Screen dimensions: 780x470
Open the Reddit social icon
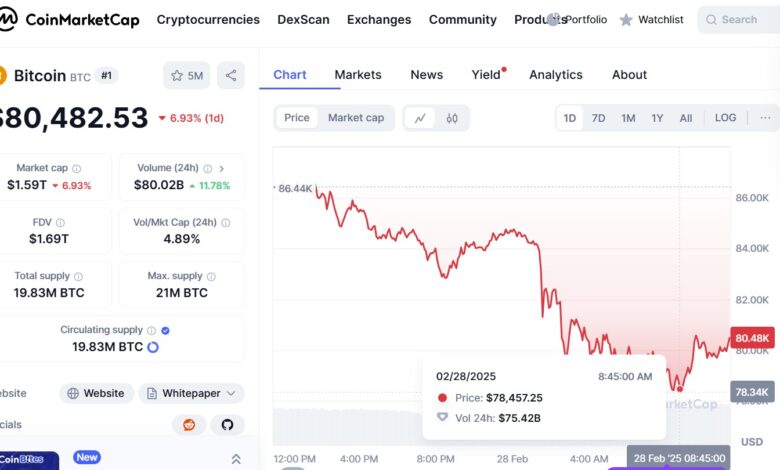[189, 425]
